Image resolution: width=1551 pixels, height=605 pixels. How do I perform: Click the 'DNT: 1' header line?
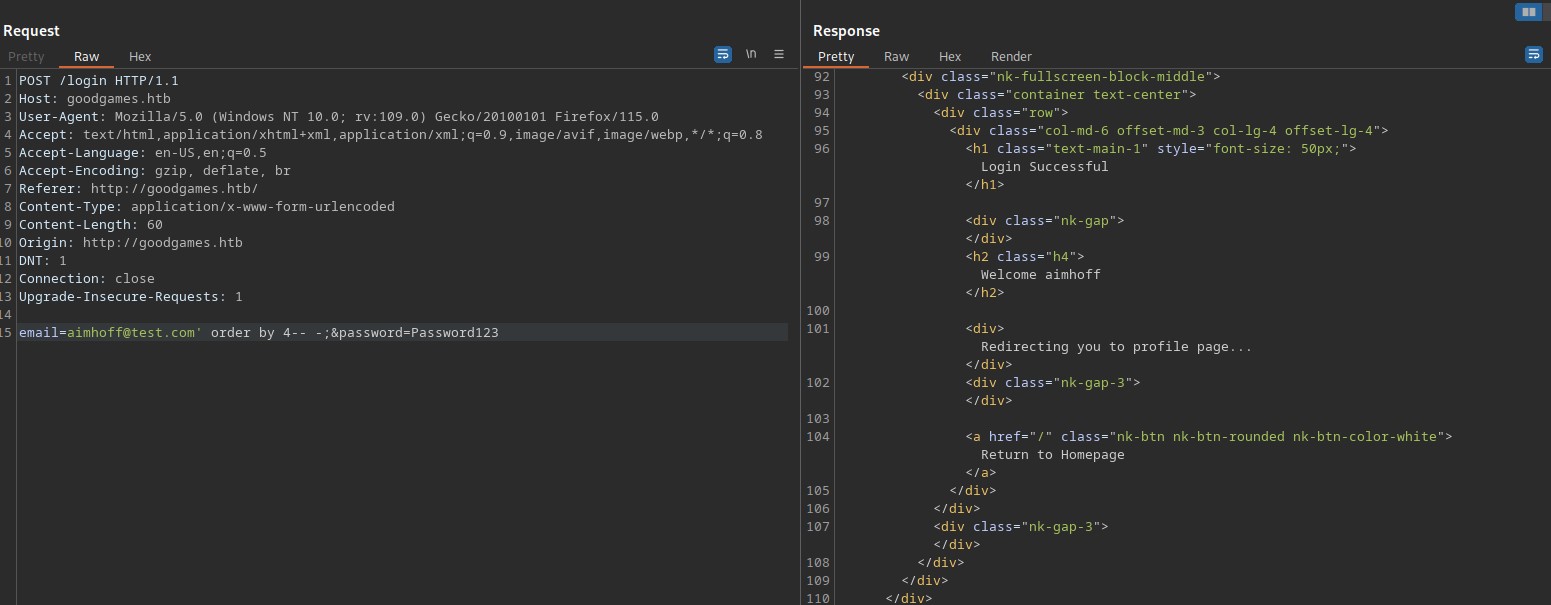click(43, 261)
